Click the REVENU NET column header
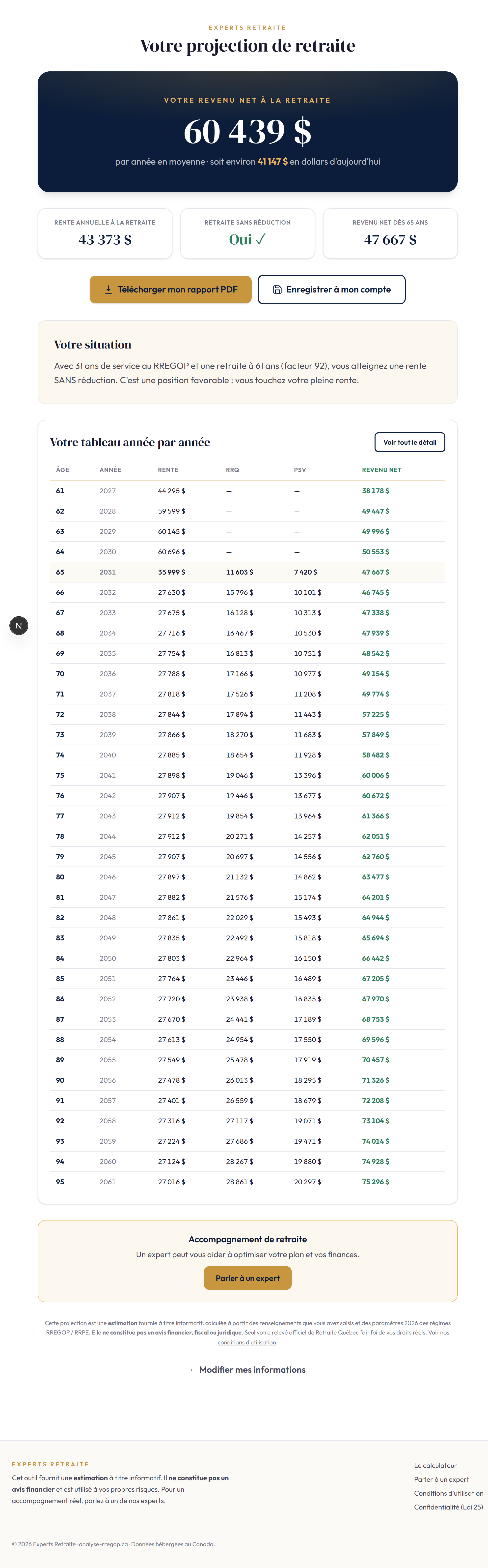 [381, 470]
